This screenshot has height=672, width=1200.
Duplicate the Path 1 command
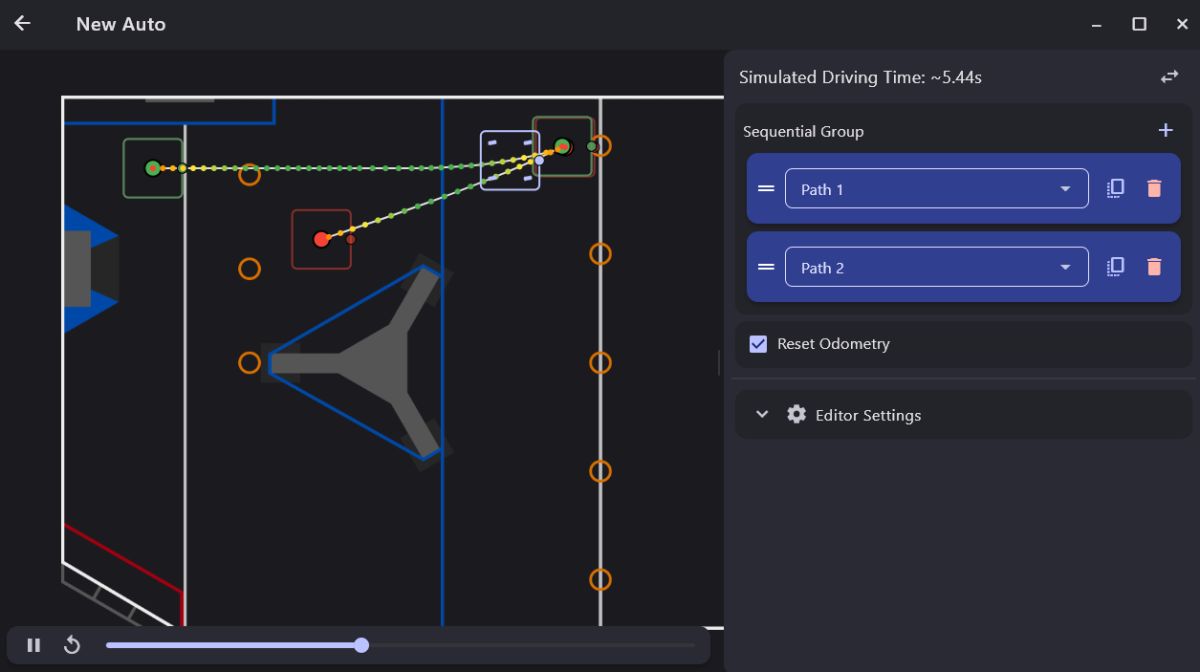pyautogui.click(x=1116, y=188)
